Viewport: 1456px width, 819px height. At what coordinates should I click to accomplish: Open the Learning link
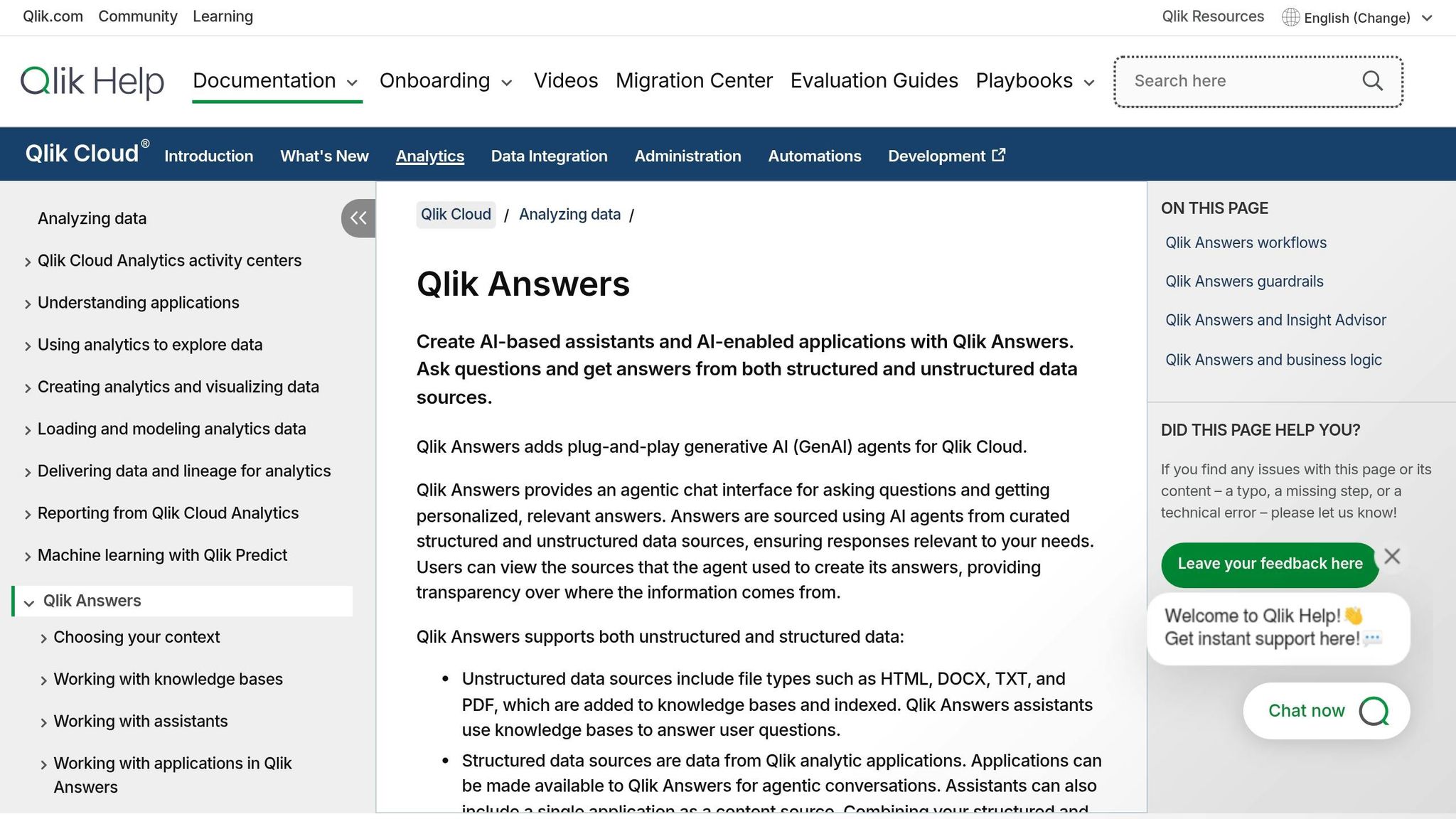tap(223, 16)
